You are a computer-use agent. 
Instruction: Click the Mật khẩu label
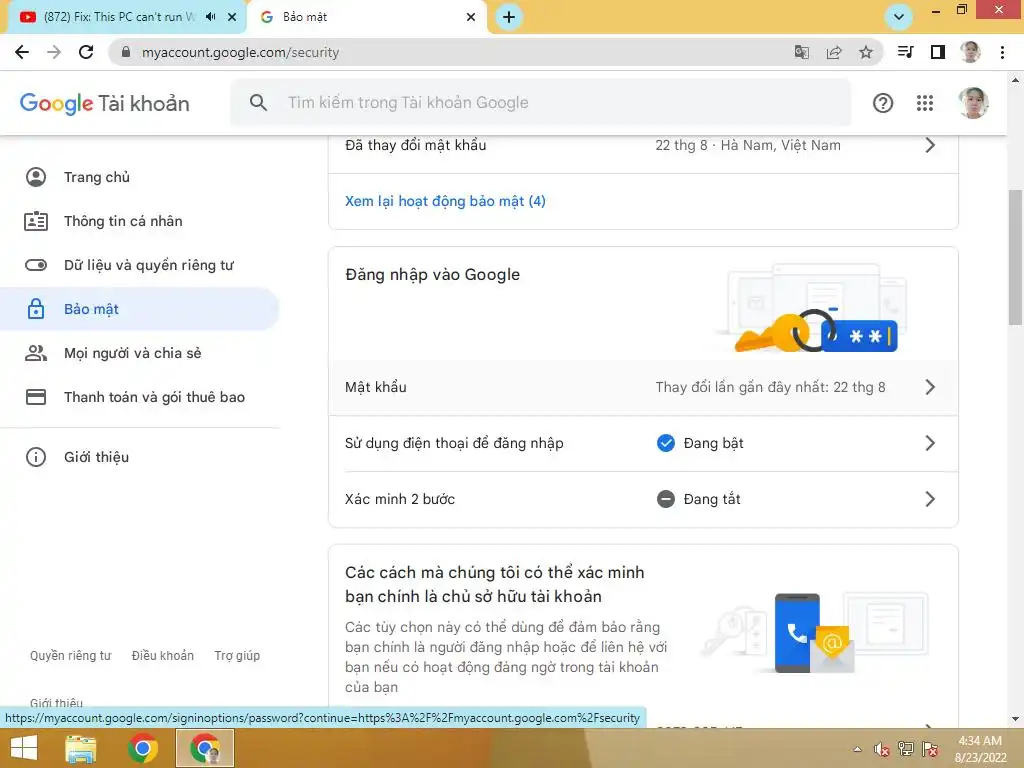(376, 387)
